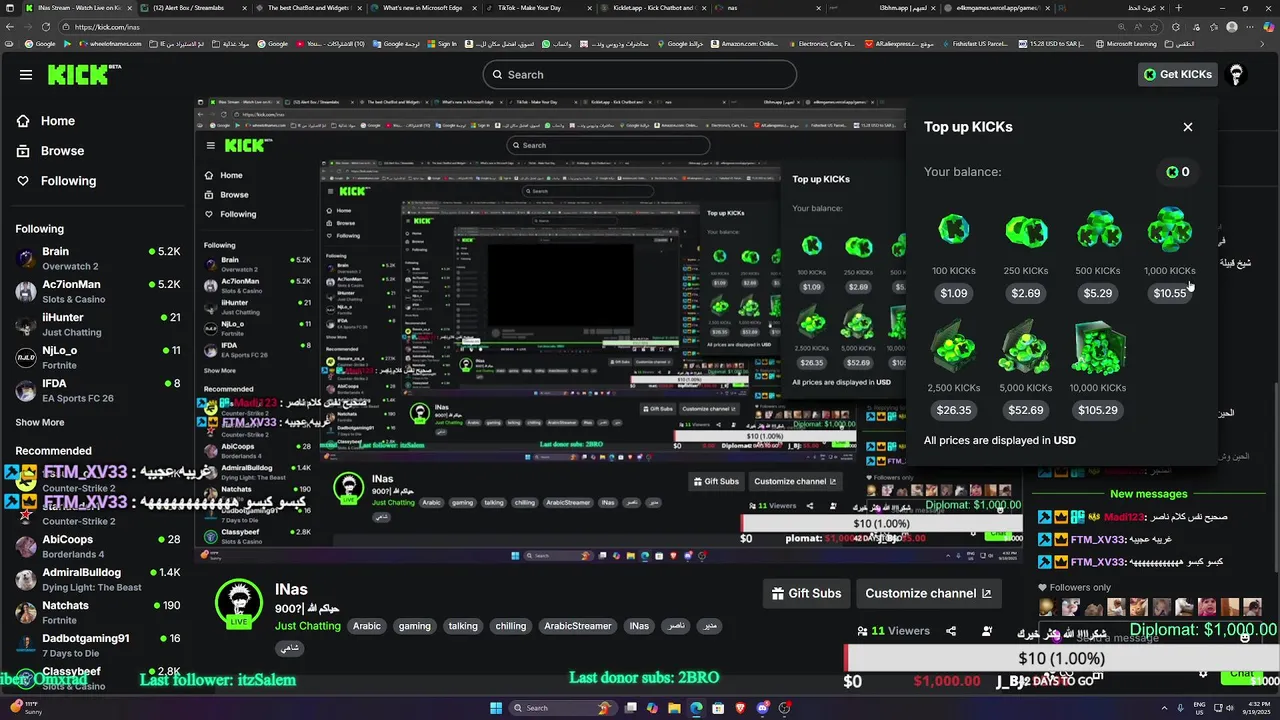Click the INas streamer avatar with LIVE badge

pyautogui.click(x=239, y=603)
